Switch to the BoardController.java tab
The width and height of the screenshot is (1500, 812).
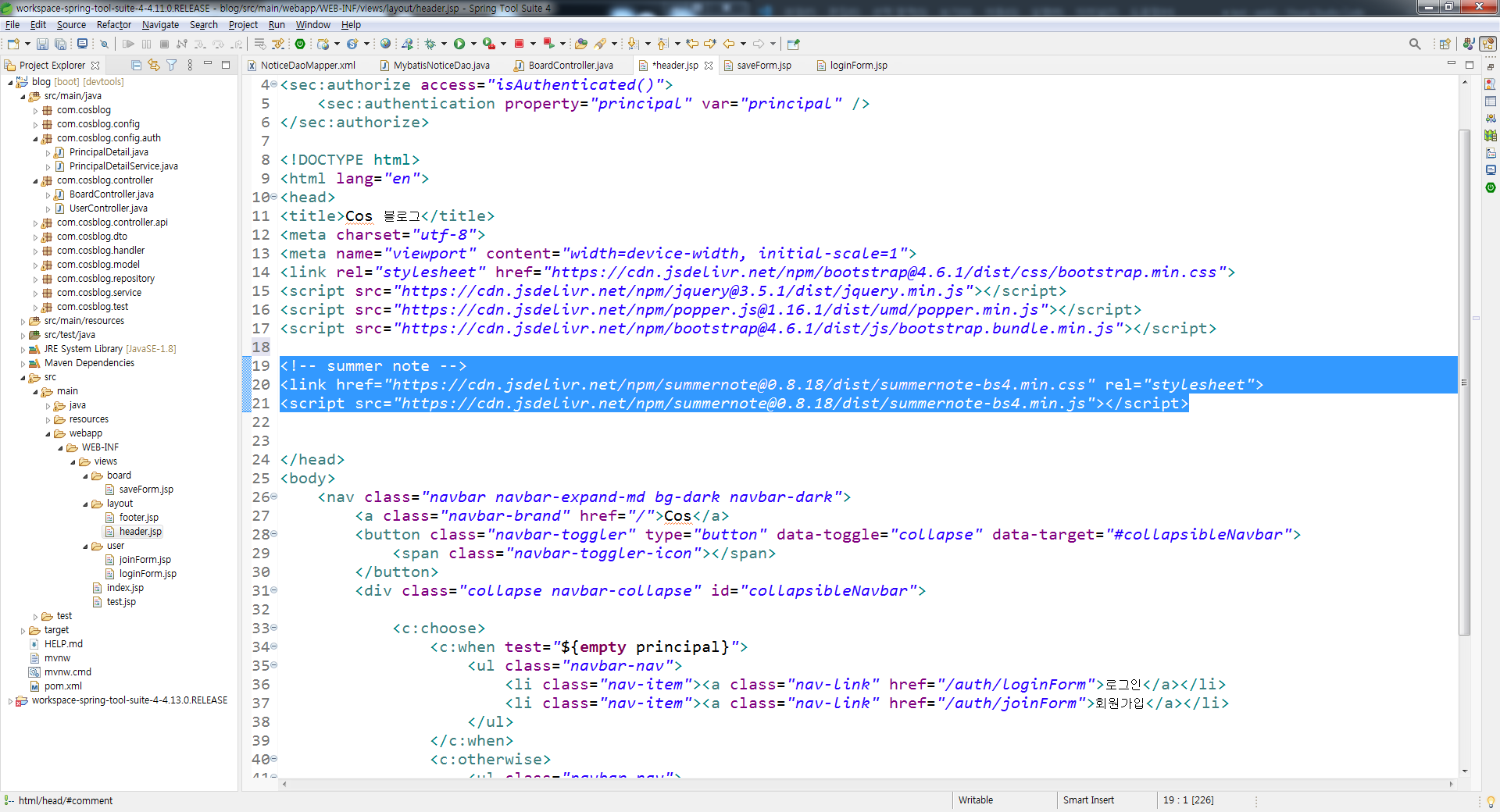pos(570,66)
